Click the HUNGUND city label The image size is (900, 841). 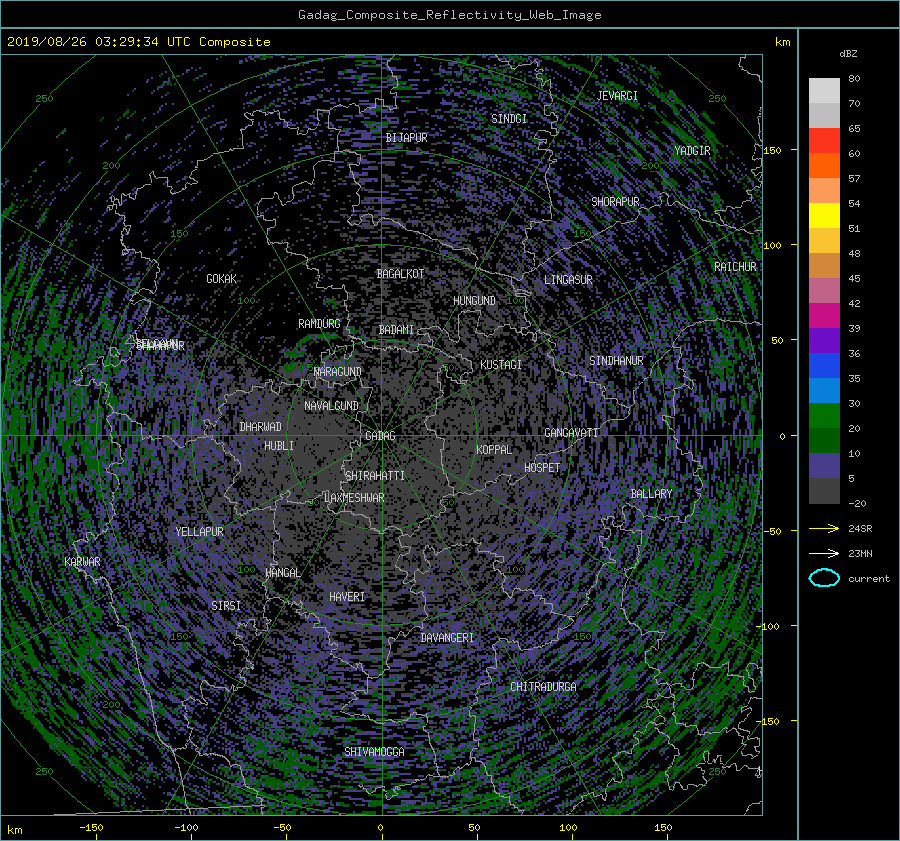point(474,301)
